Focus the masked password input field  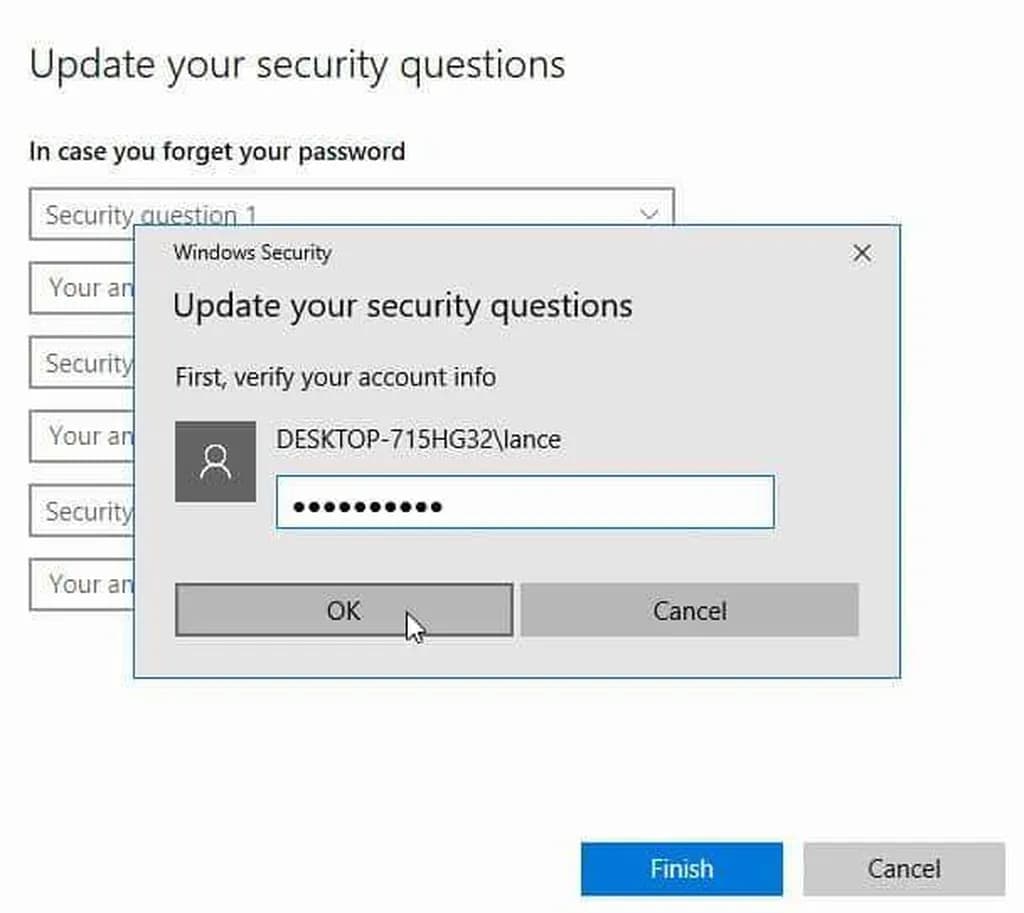[x=525, y=502]
